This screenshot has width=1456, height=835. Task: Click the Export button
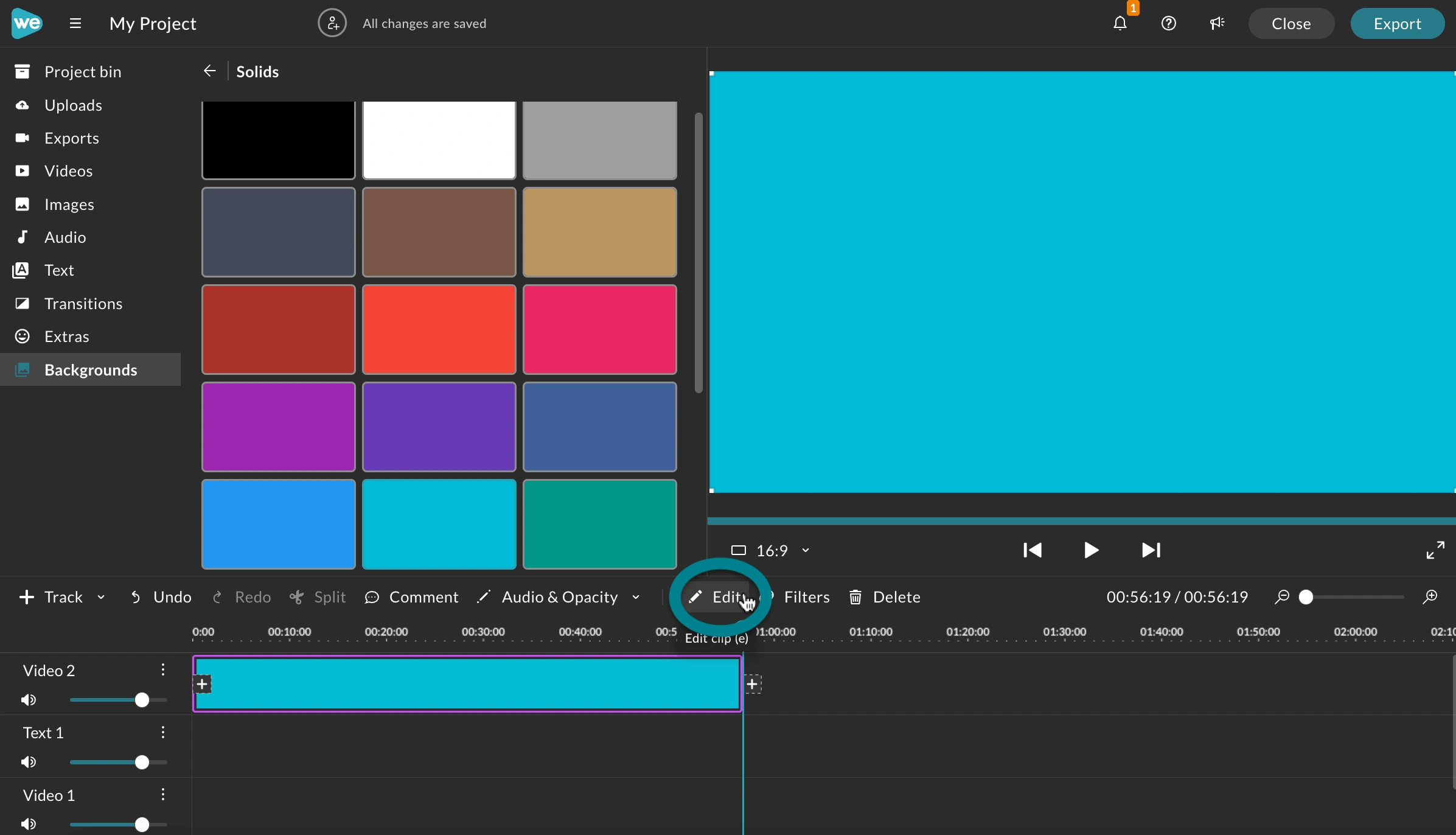[x=1398, y=24]
